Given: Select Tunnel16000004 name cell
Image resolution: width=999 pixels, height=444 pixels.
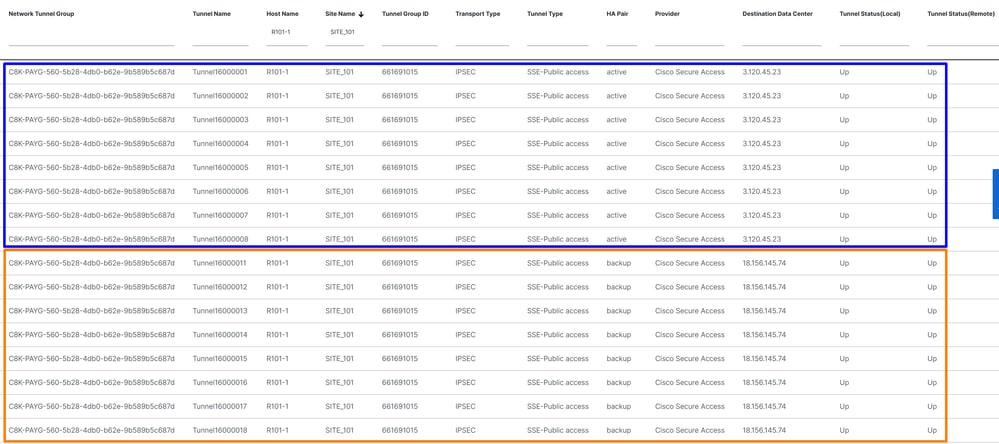Looking at the screenshot, I should pyautogui.click(x=220, y=144).
